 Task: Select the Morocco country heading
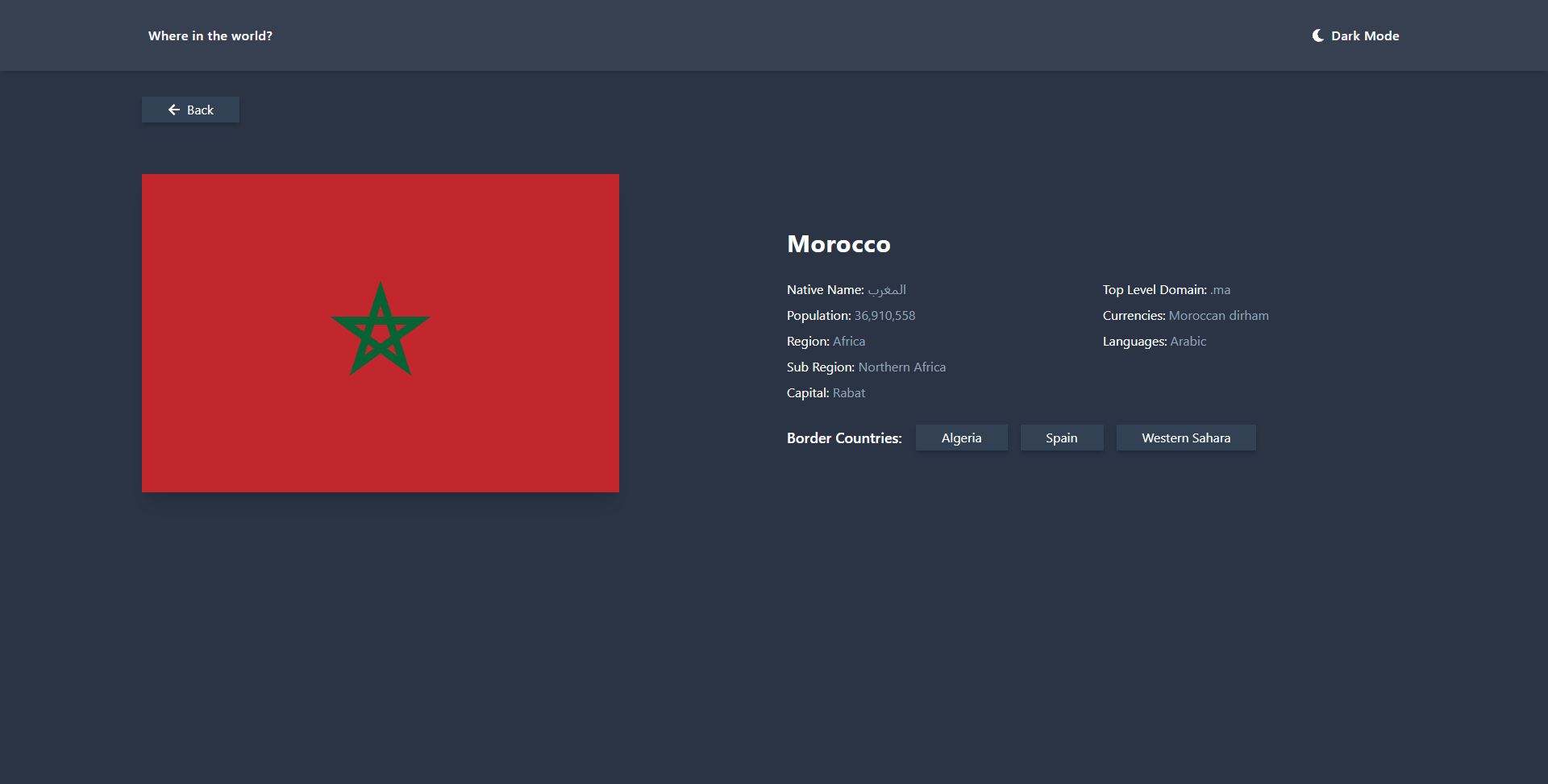point(838,243)
